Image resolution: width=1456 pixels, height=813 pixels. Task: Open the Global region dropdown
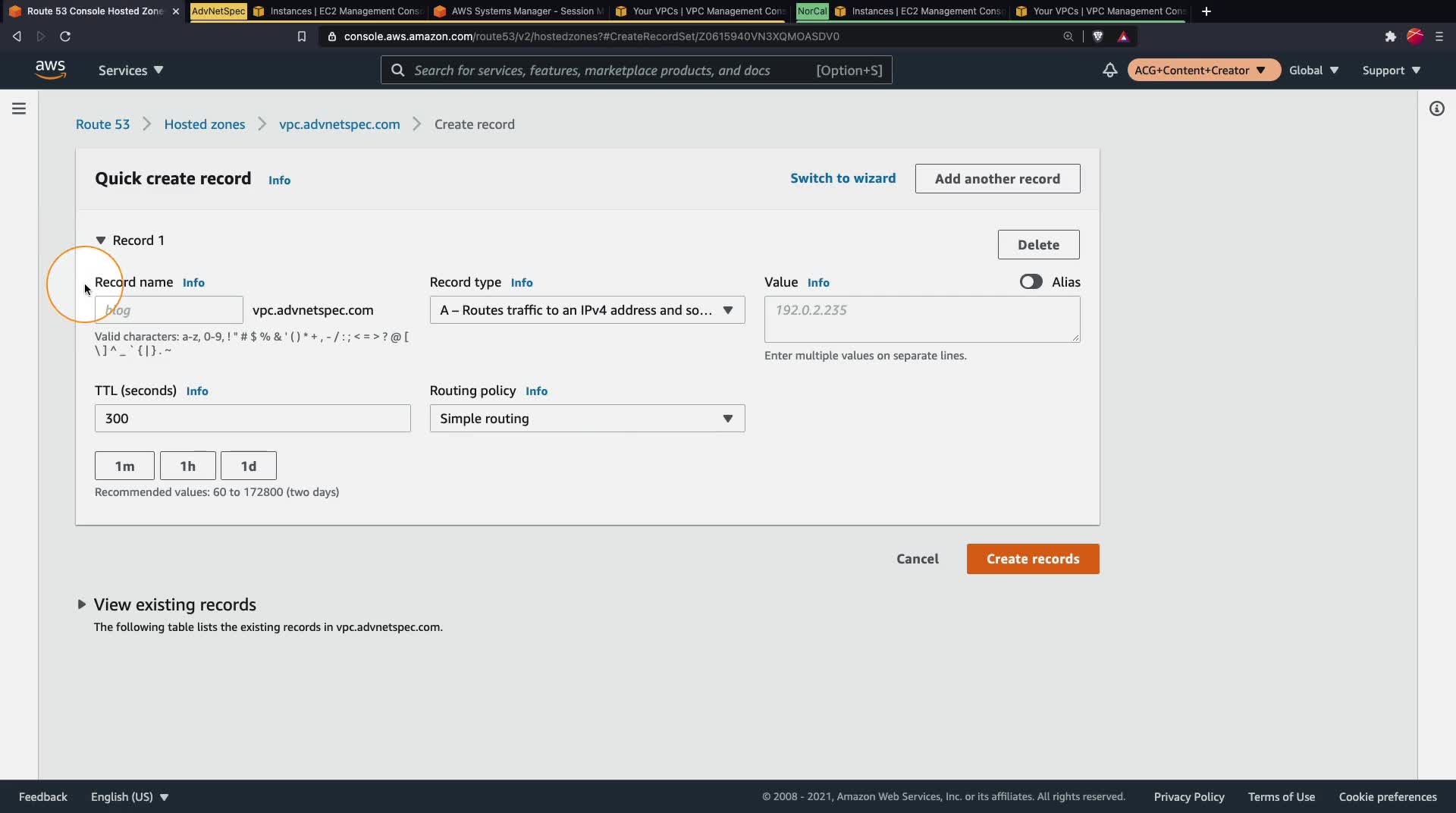pos(1313,71)
